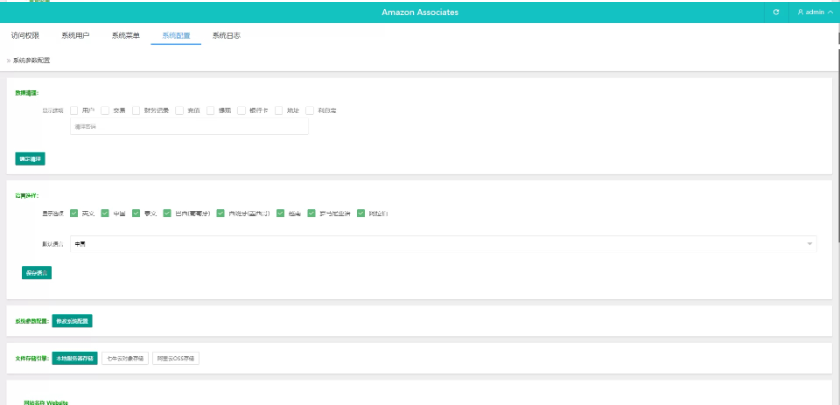840x405 pixels.
Task: Click the Amazon Associates header title
Action: [420, 12]
